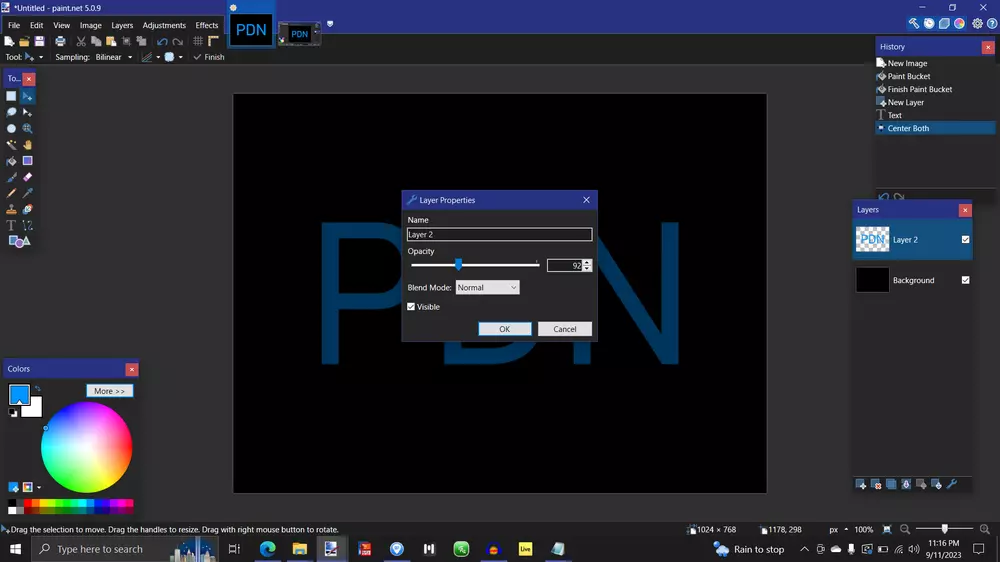
Task: Click the primary blue color swatch
Action: (18, 395)
